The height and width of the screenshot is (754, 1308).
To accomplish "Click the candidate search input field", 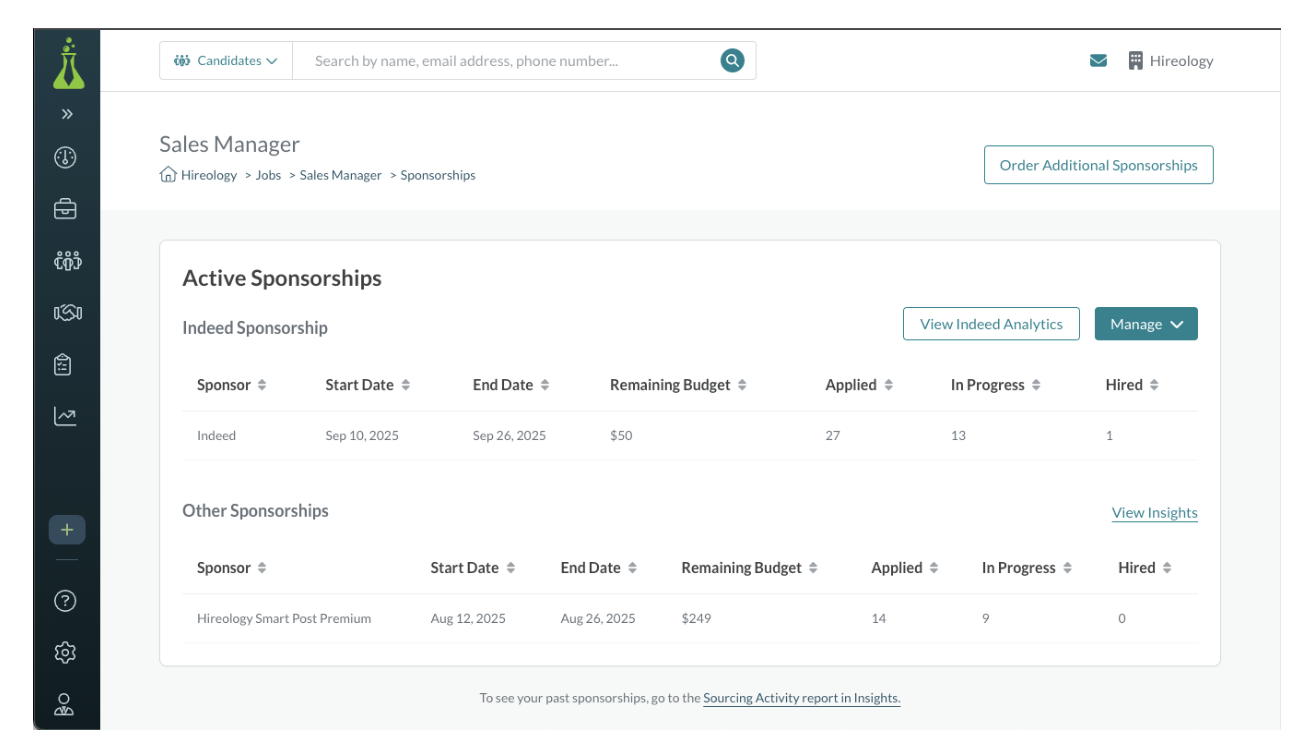I will click(x=508, y=61).
